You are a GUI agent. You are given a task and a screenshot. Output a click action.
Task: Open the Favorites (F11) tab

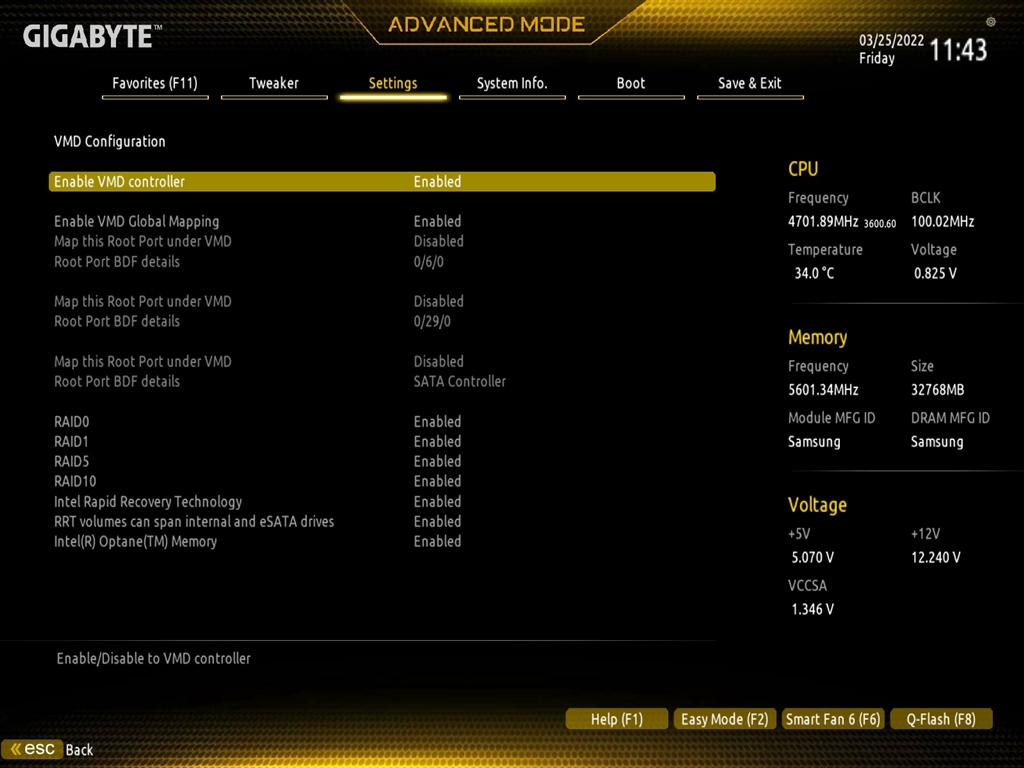155,84
